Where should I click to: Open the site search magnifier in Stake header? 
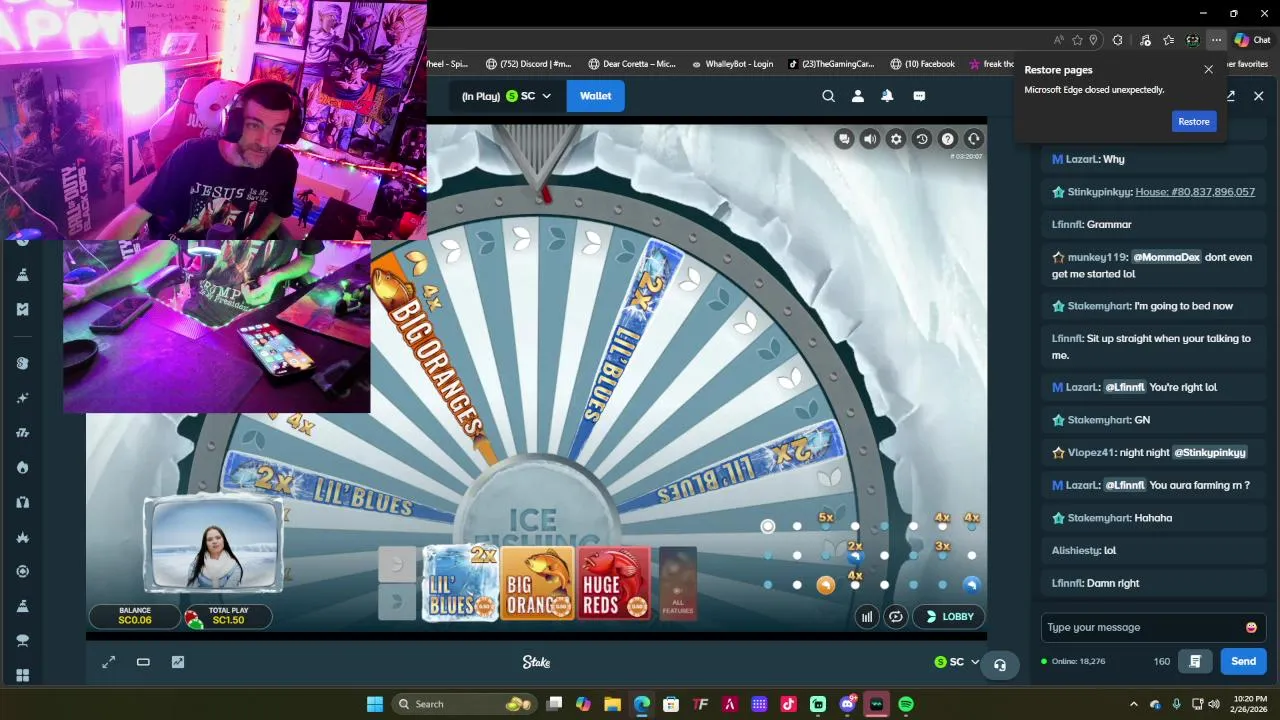tap(828, 96)
